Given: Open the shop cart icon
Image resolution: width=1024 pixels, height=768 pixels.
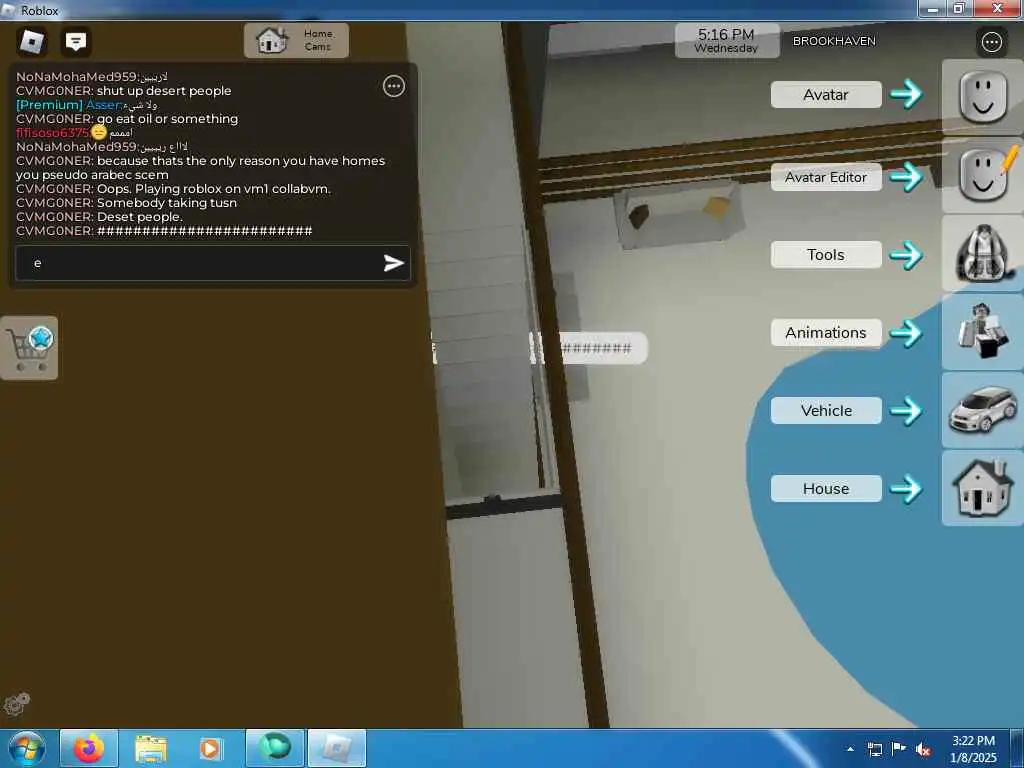Looking at the screenshot, I should pyautogui.click(x=29, y=347).
